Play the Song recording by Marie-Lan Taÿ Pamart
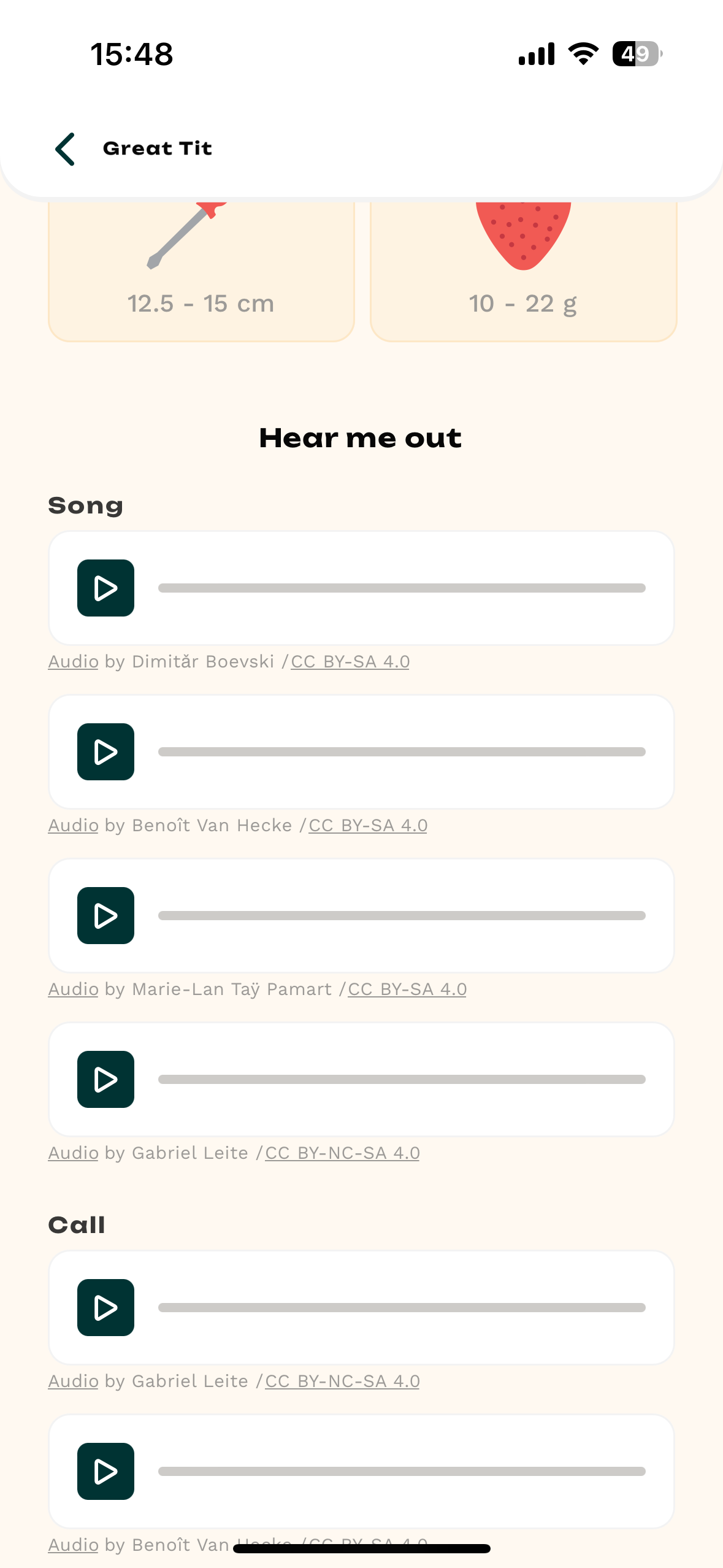Viewport: 723px width, 1568px height. coord(105,915)
